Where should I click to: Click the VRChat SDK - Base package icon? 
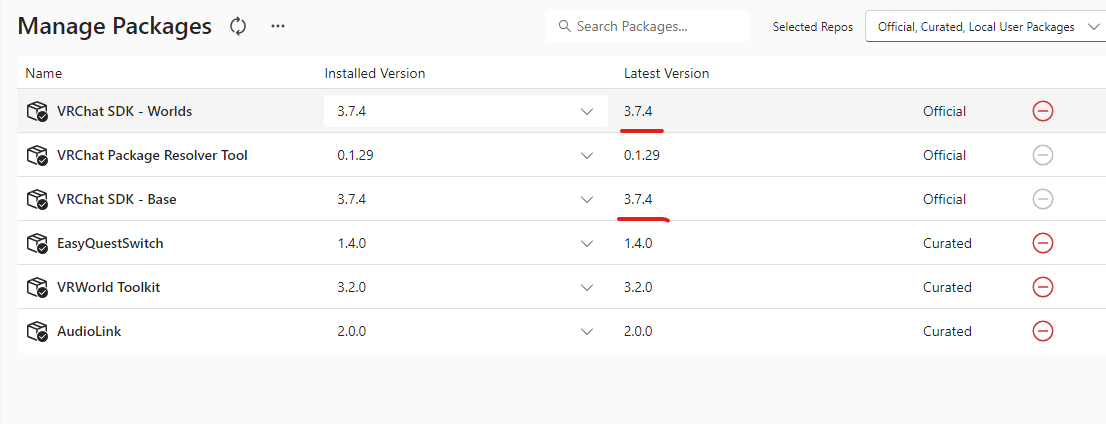tap(38, 199)
